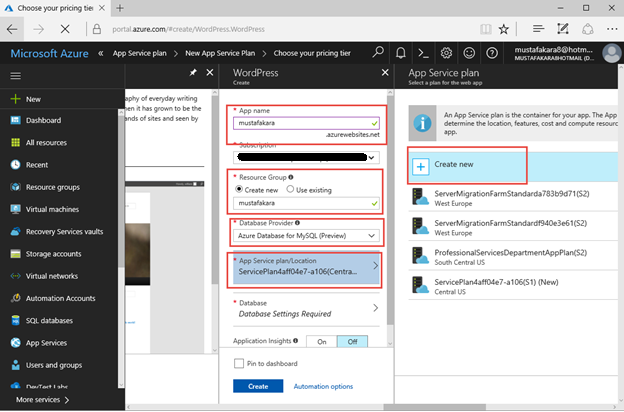Open the Recent clock icon
Image resolution: width=624 pixels, height=412 pixels.
(x=16, y=165)
